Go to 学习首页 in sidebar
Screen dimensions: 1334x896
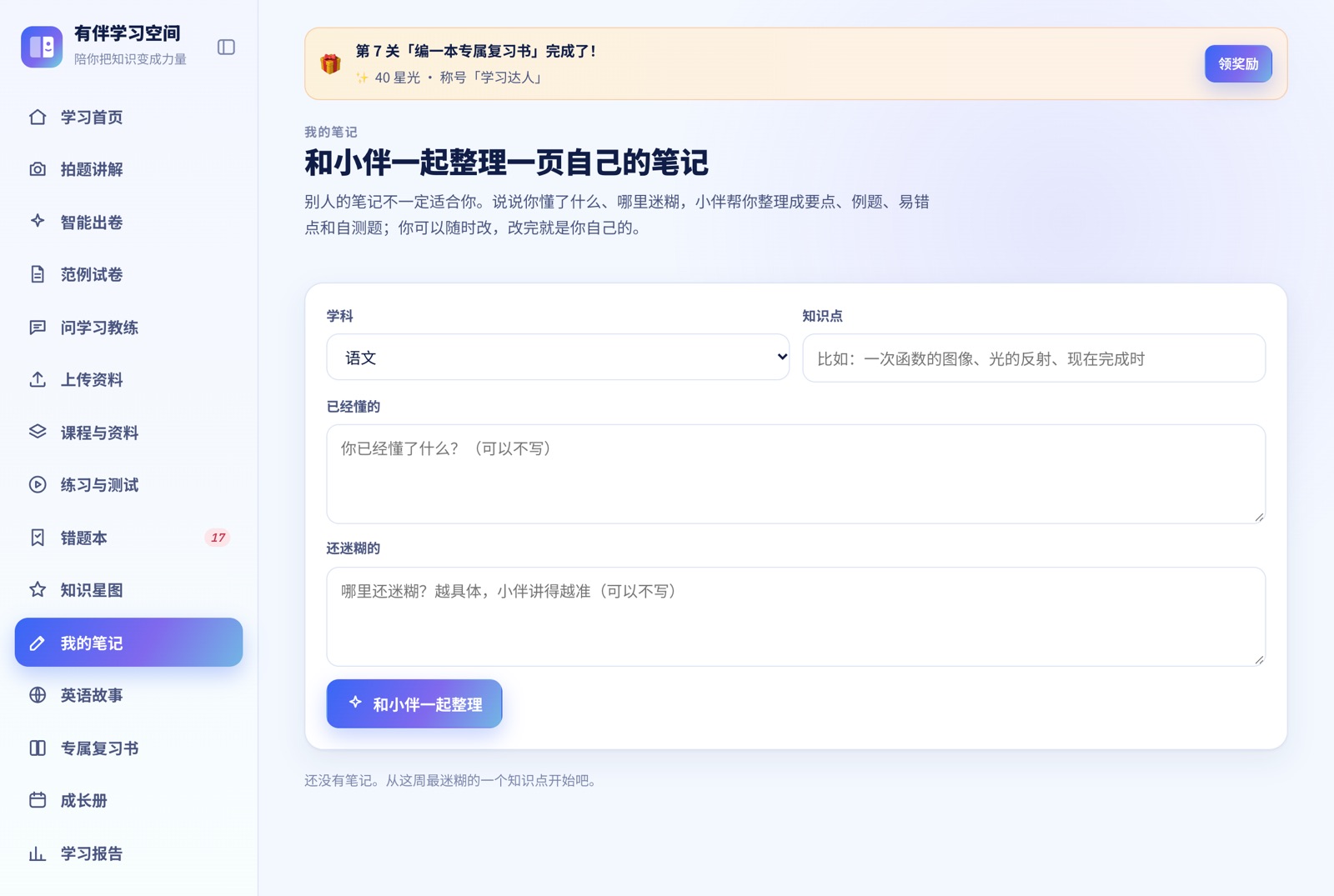coord(128,117)
